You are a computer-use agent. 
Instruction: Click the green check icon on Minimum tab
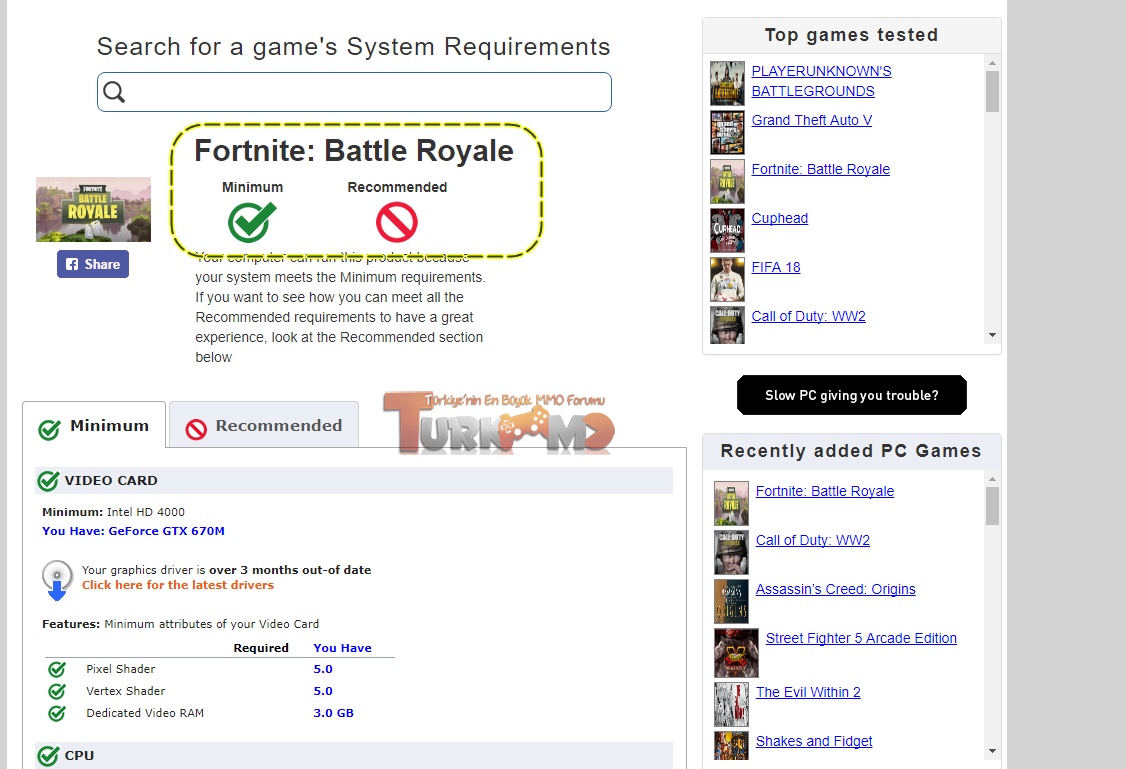49,429
